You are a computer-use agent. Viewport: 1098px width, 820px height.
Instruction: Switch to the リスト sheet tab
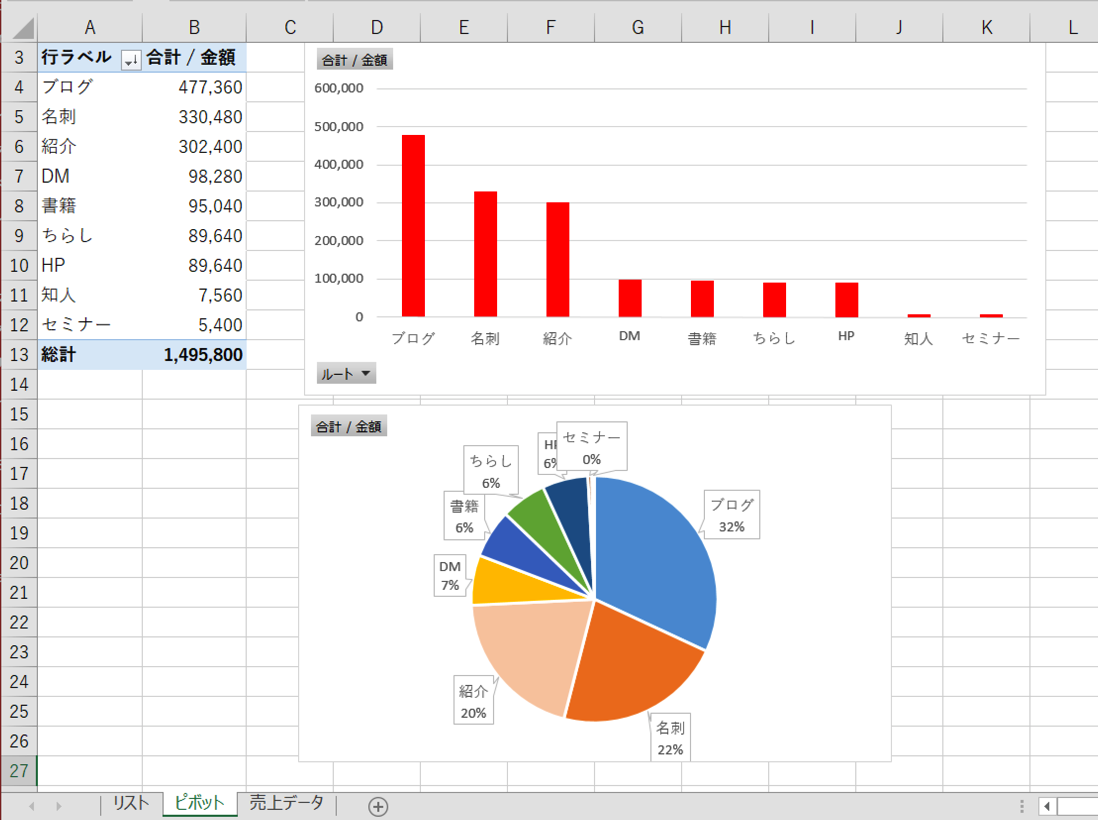point(131,804)
